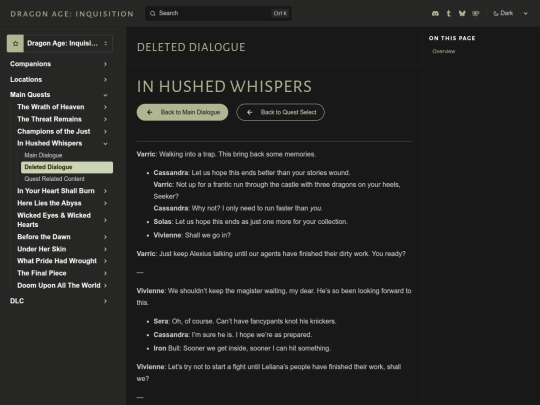
Task: Expand the DLC section chevron
Action: pos(105,301)
